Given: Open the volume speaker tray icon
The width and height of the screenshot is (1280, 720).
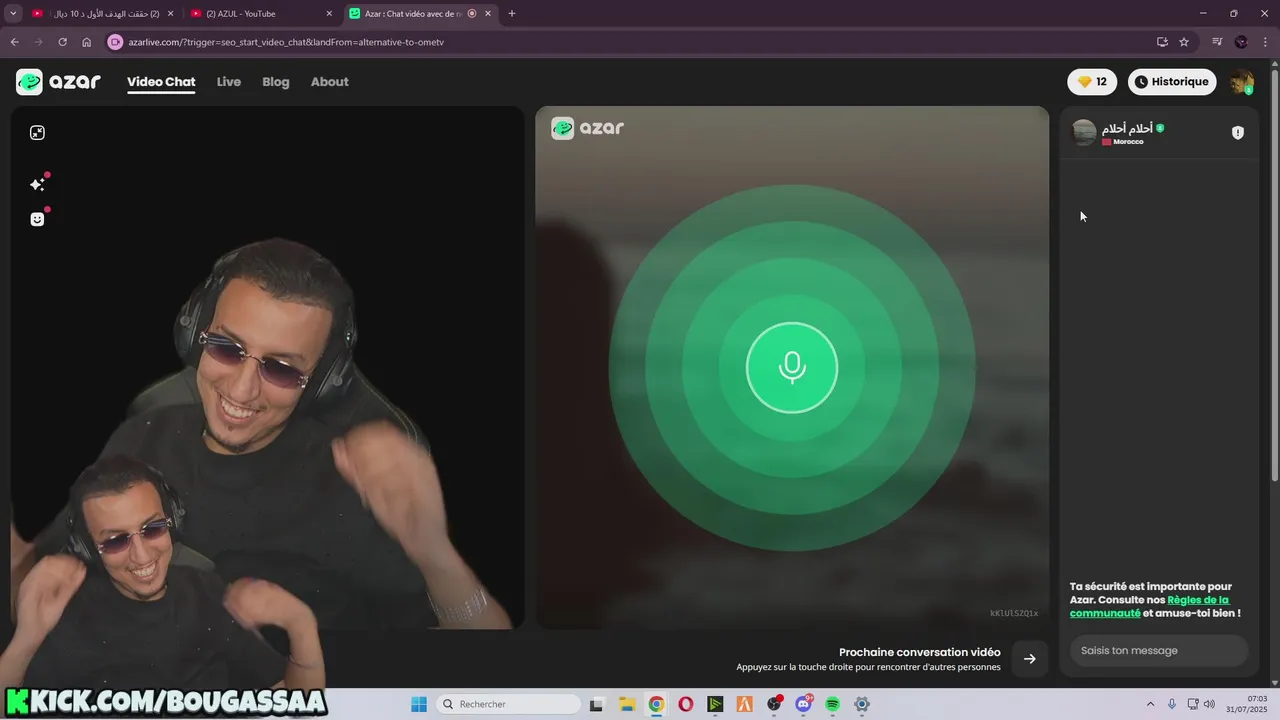Looking at the screenshot, I should [1209, 704].
